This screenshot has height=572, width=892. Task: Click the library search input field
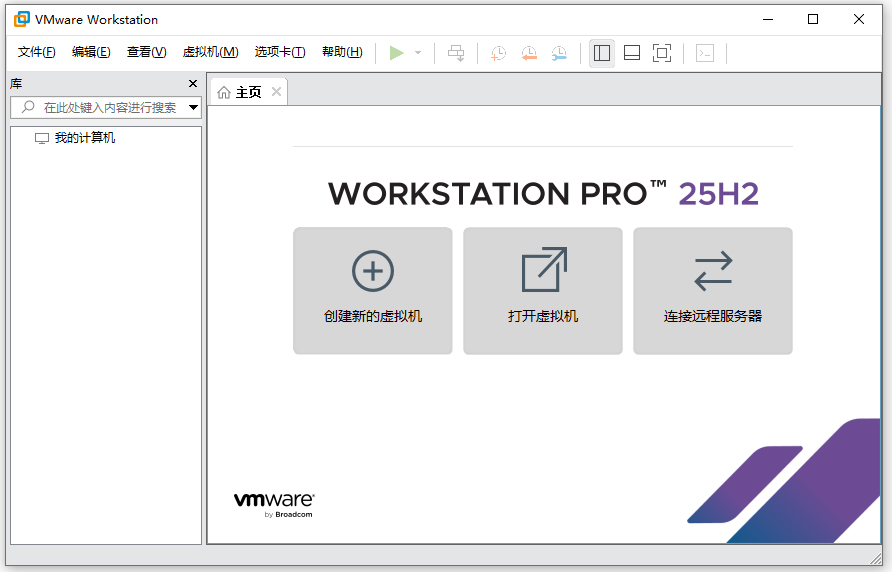point(106,108)
